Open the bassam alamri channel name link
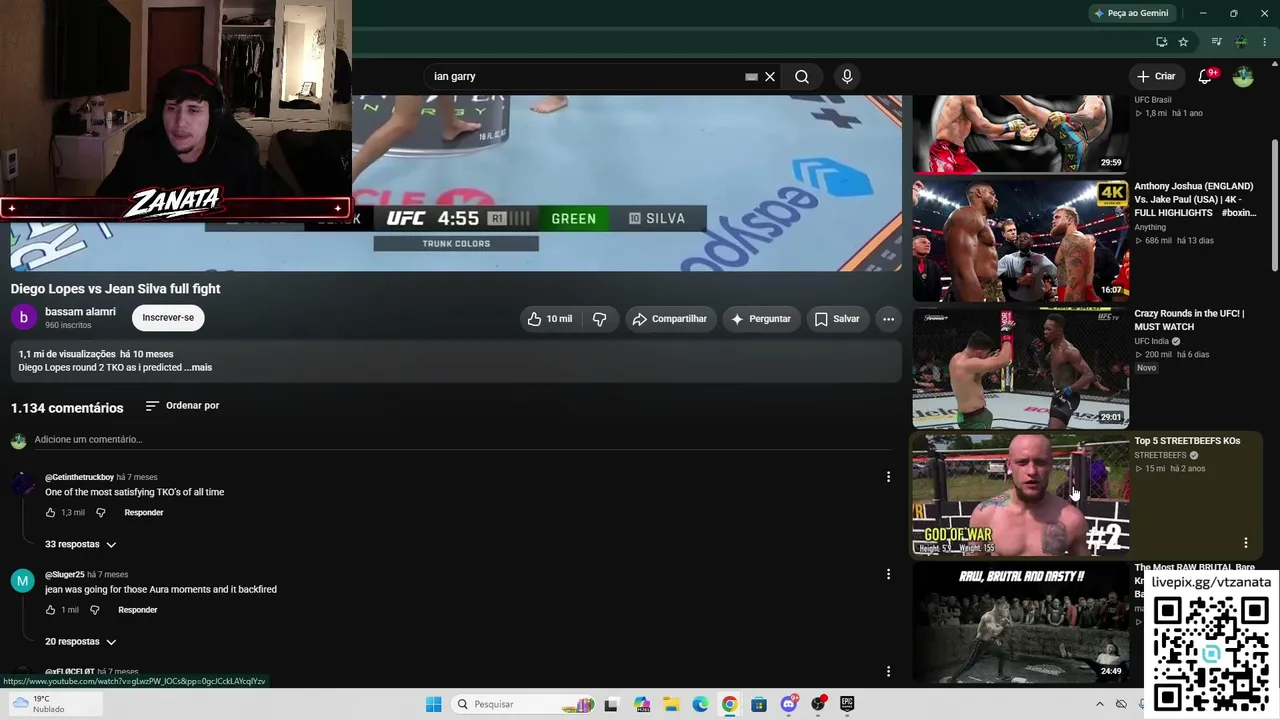1280x720 pixels. pos(80,312)
